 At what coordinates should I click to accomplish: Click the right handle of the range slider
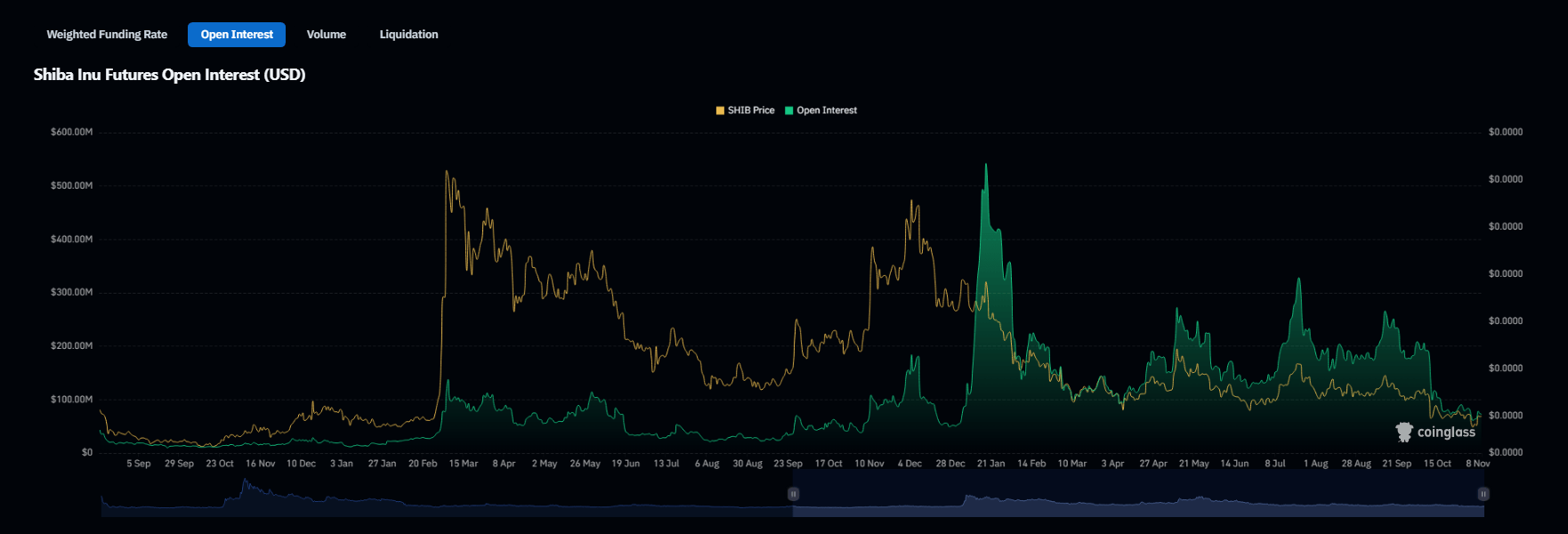[x=1483, y=494]
